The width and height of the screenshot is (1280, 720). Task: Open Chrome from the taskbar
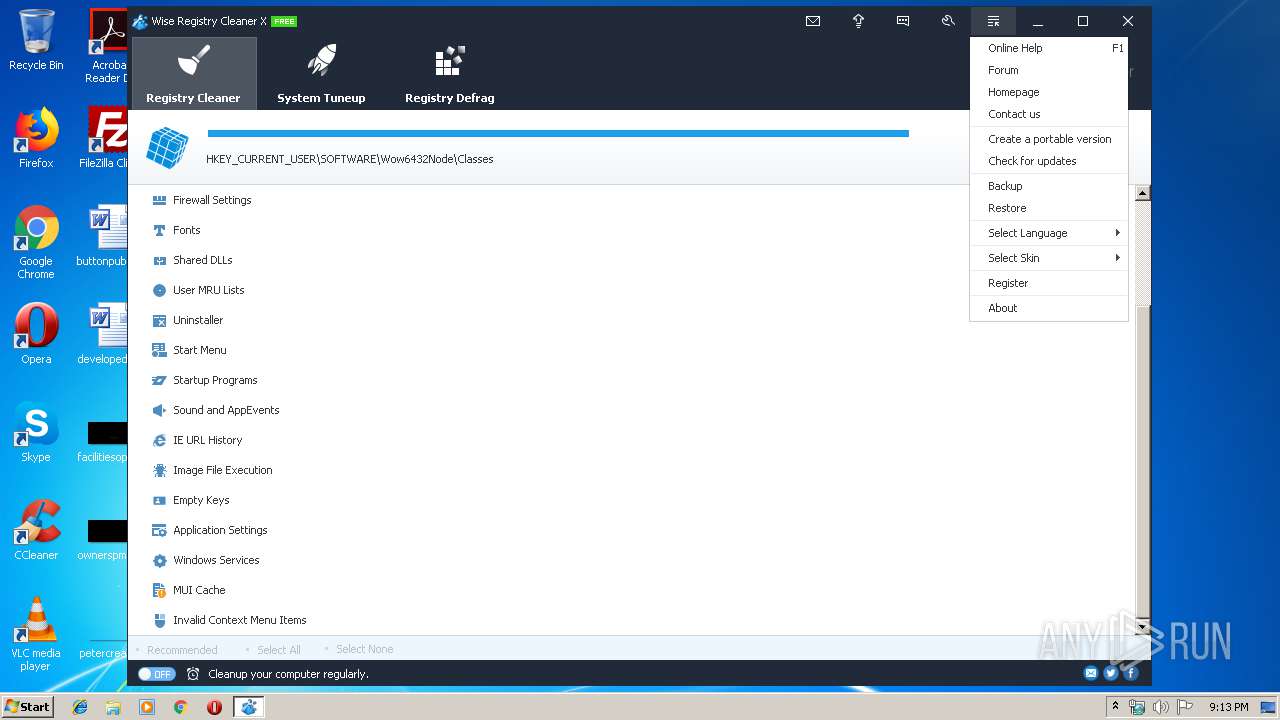click(x=180, y=707)
